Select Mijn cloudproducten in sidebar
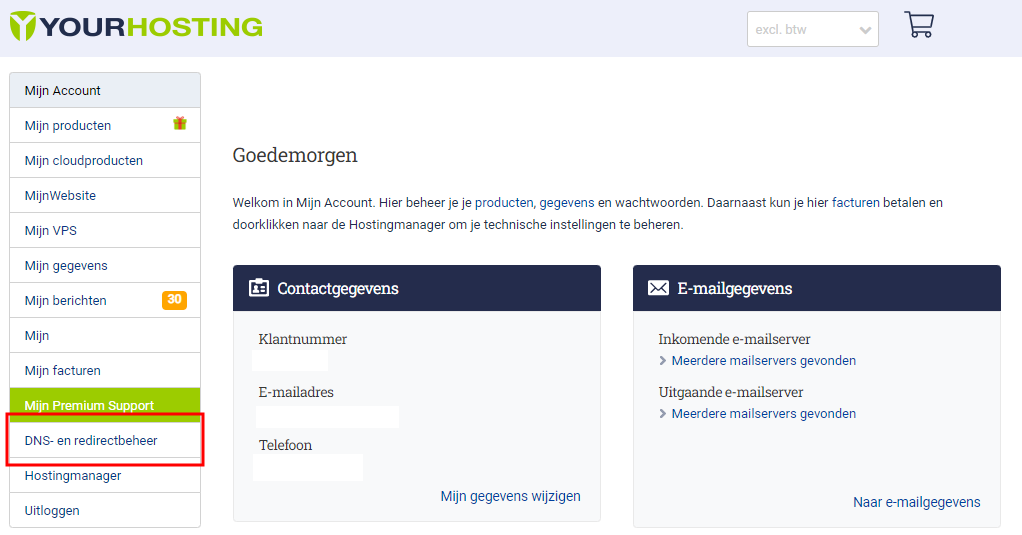Image resolution: width=1022 pixels, height=535 pixels. (x=84, y=161)
